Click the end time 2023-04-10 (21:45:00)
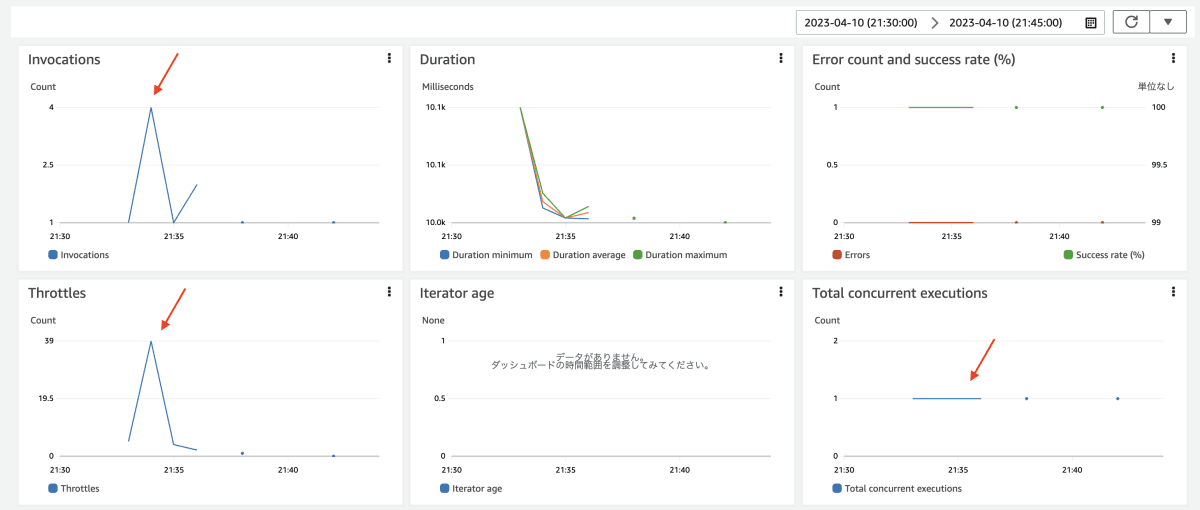This screenshot has width=1200, height=510. point(1005,22)
